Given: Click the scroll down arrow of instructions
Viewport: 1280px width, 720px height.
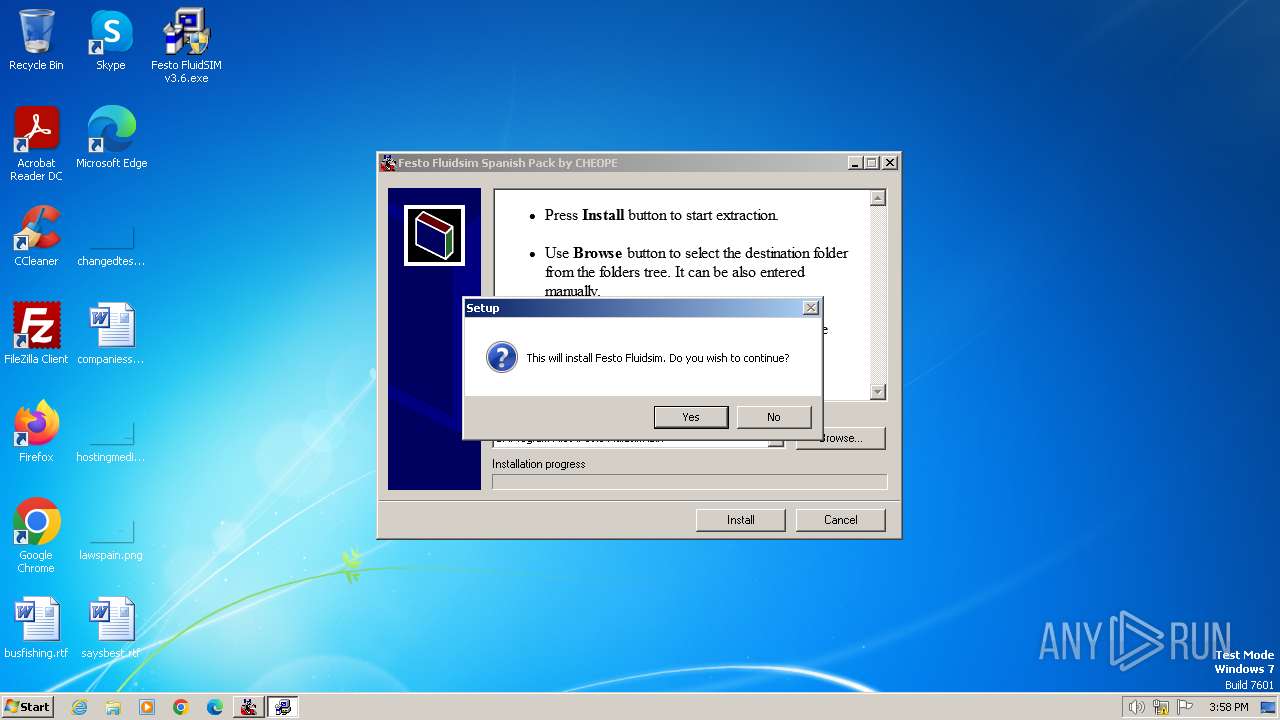Looking at the screenshot, I should tap(878, 392).
